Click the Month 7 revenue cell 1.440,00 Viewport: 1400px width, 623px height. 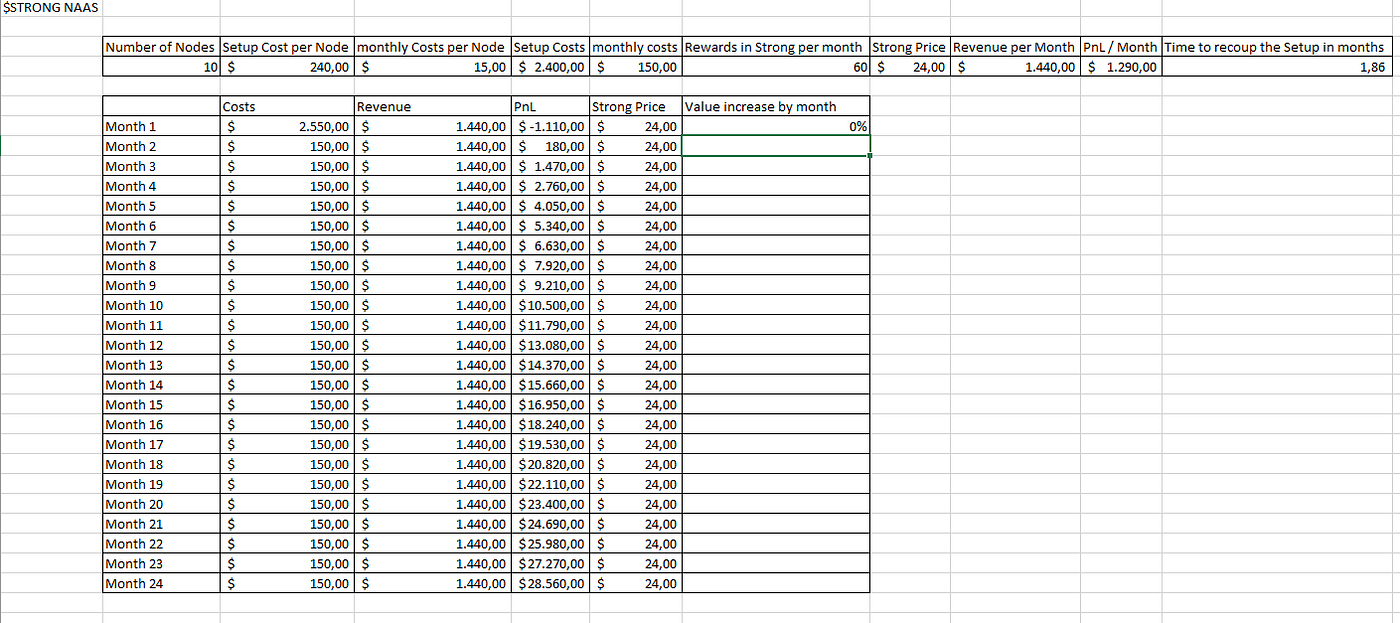[x=432, y=245]
